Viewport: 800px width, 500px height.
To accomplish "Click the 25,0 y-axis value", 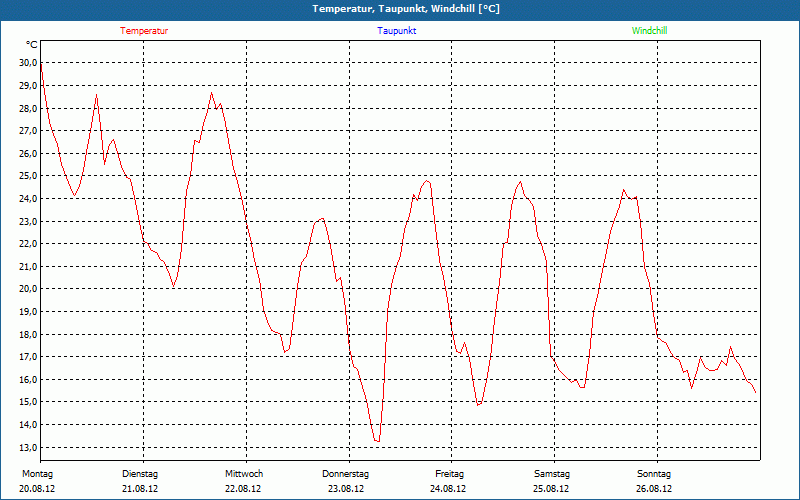I will coord(28,176).
